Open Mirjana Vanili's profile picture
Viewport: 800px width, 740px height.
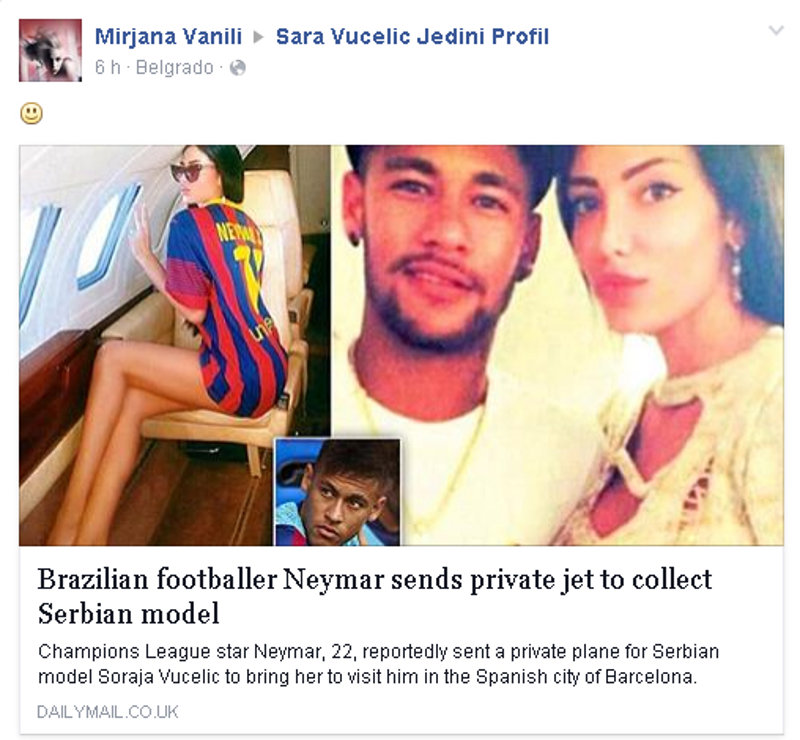[x=50, y=50]
